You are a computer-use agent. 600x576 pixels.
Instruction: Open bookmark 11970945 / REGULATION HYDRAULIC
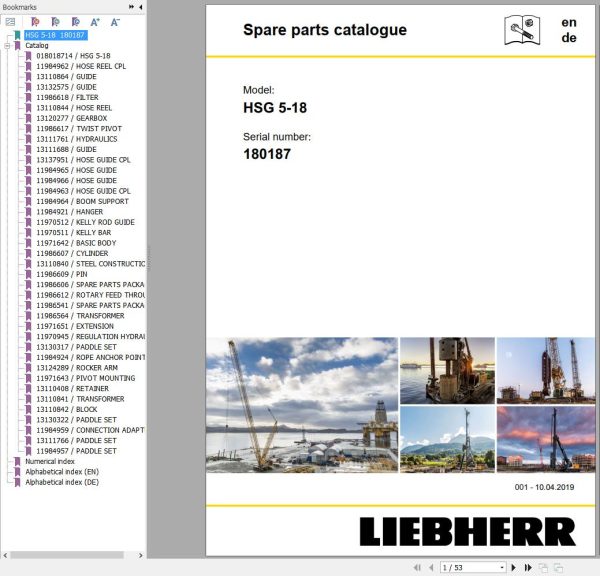[x=91, y=336]
